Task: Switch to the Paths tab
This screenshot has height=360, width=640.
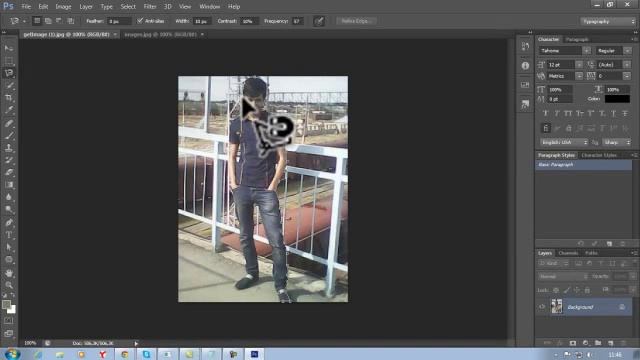Action: click(591, 253)
